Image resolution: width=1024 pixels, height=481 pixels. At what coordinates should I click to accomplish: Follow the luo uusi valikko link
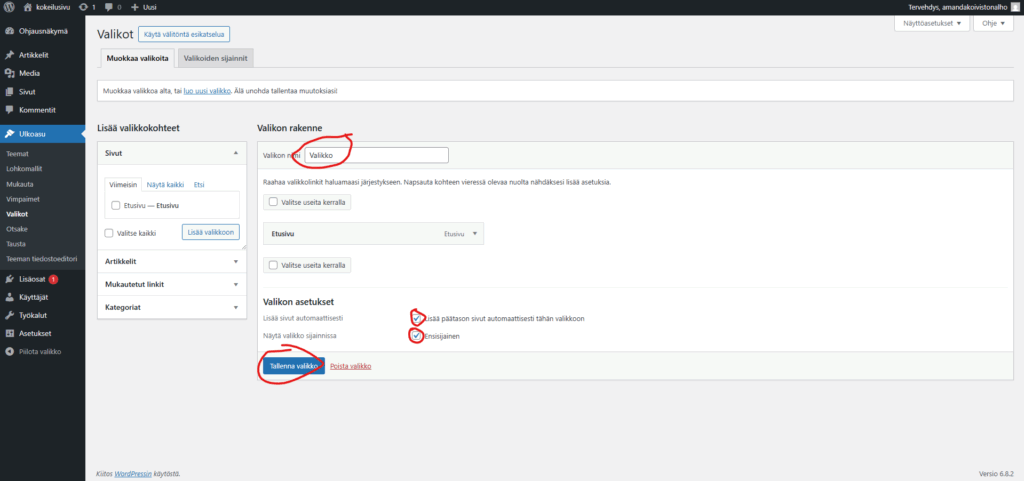pos(207,91)
